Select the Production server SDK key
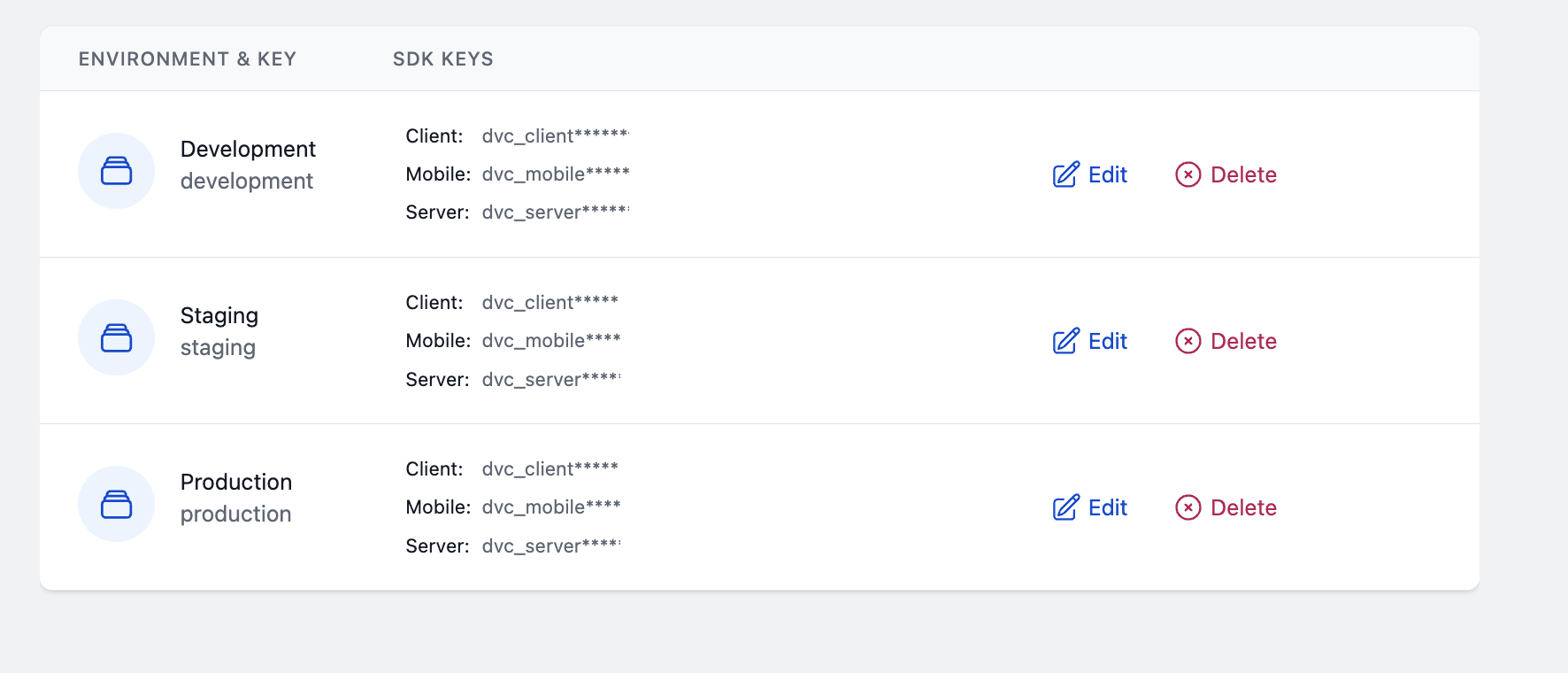Viewport: 1568px width, 673px height. [x=550, y=546]
